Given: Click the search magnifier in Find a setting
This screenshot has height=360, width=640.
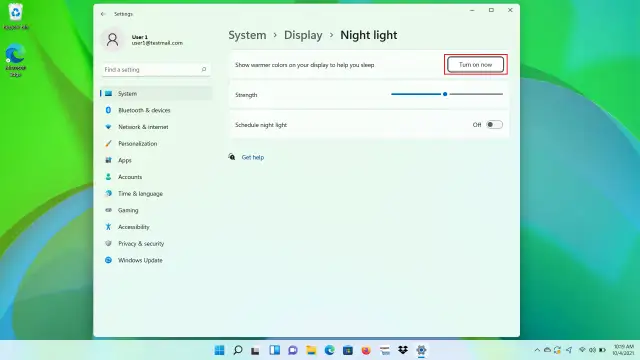Looking at the screenshot, I should click(x=204, y=69).
